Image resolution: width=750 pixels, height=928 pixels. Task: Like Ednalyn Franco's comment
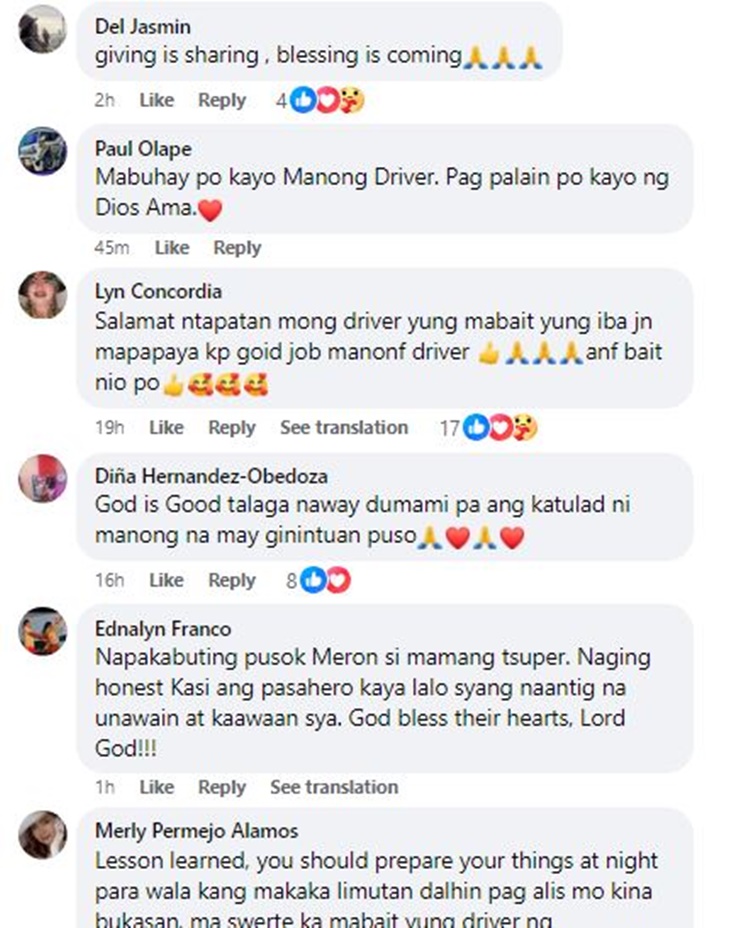pos(156,787)
